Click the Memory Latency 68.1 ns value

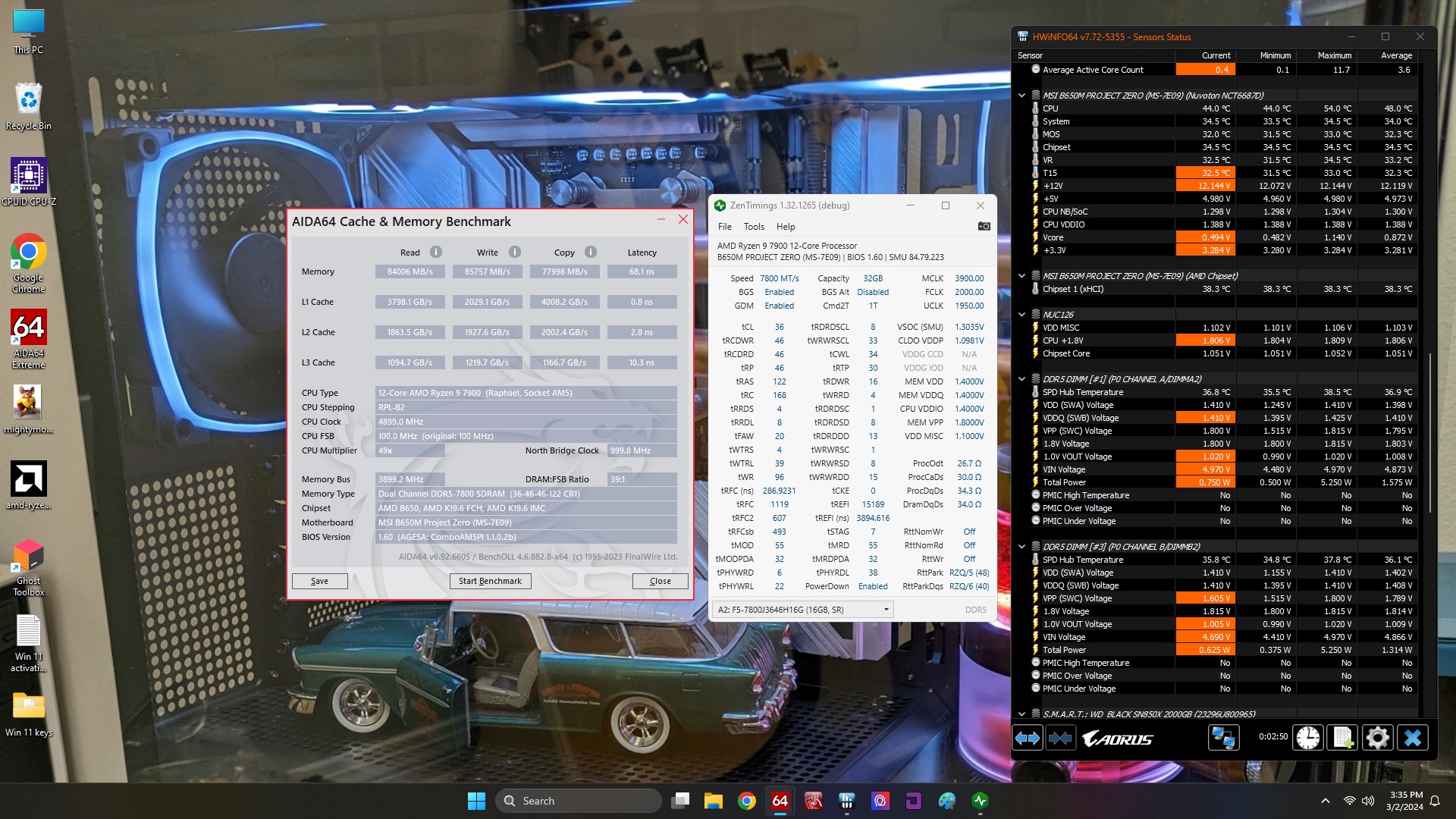(x=642, y=271)
